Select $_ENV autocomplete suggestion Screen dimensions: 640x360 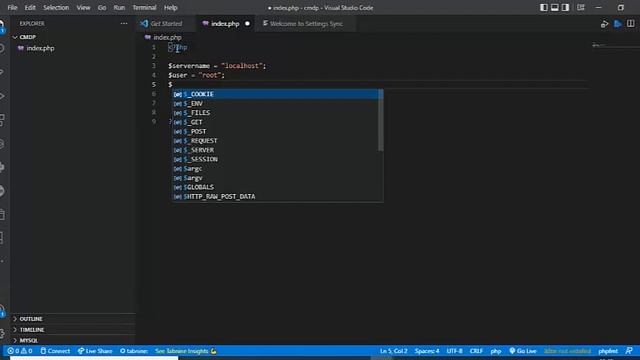[x=276, y=104]
